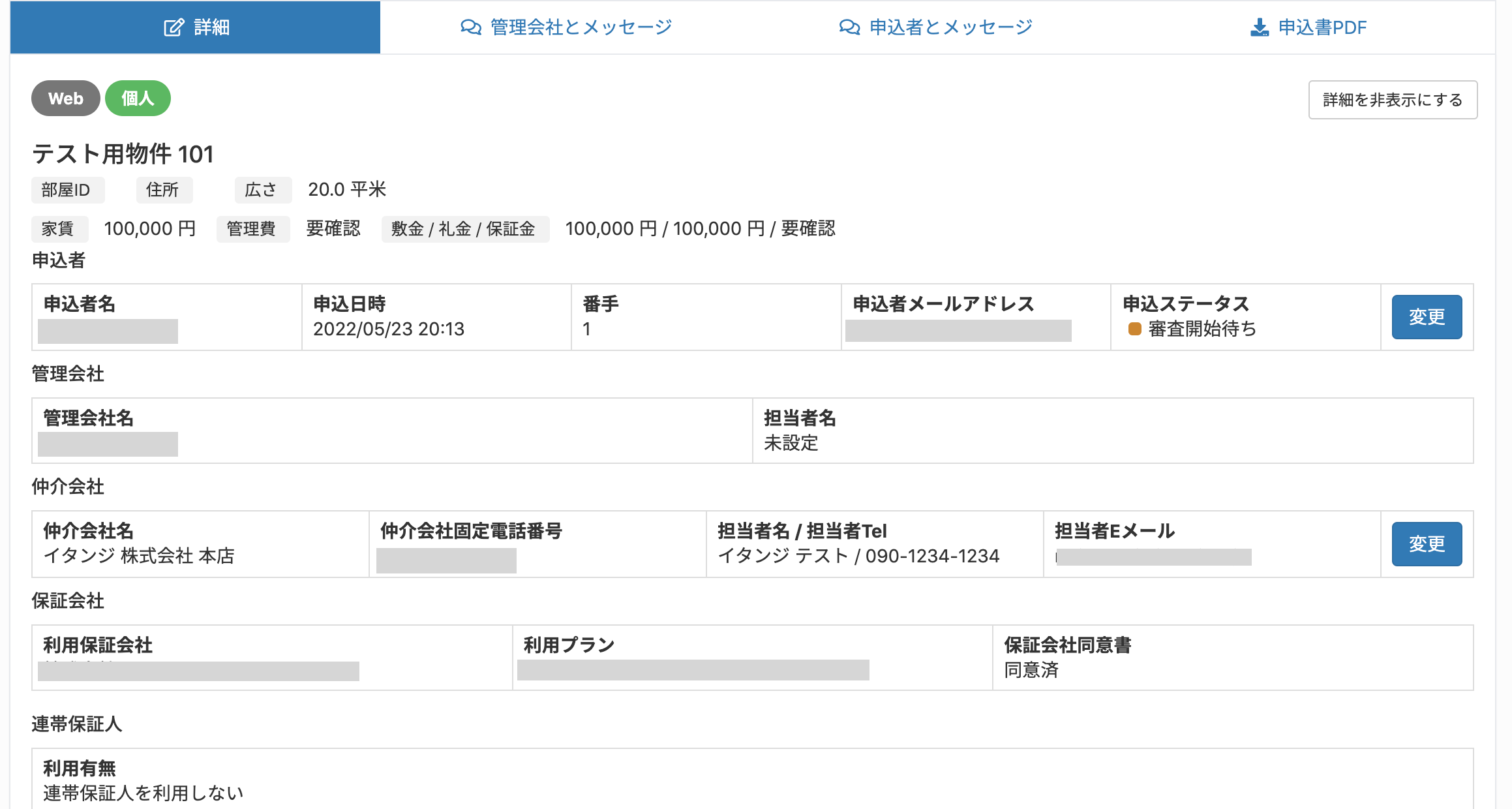Click the 連帯保証人 section heading
1512x809 pixels.
click(x=77, y=724)
